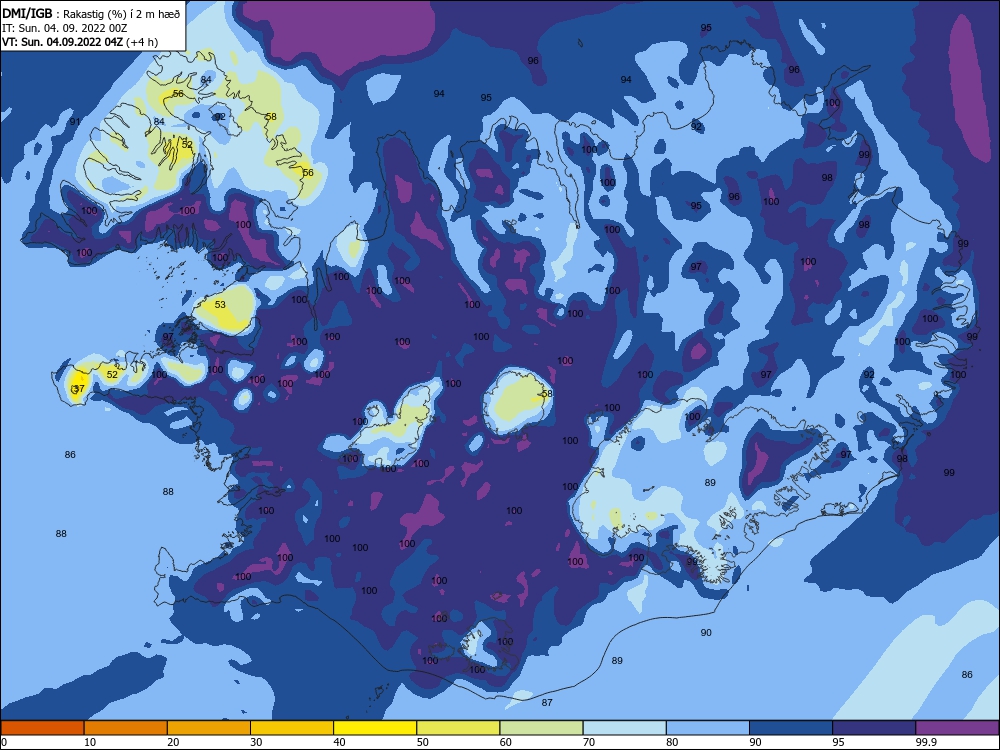Screen dimensions: 1000x750
Task: Click the bright yellow 40–50 legend swatch
Action: 375,728
